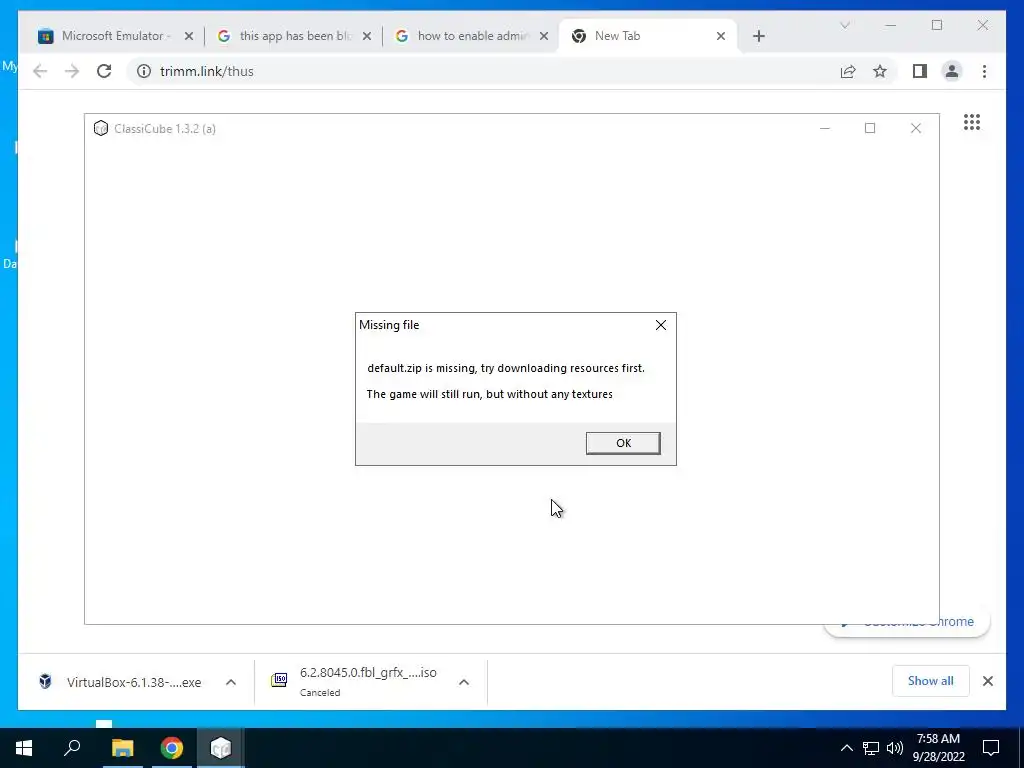Screen dimensions: 1024x768
Task: Go forward in Chrome
Action: click(x=72, y=71)
